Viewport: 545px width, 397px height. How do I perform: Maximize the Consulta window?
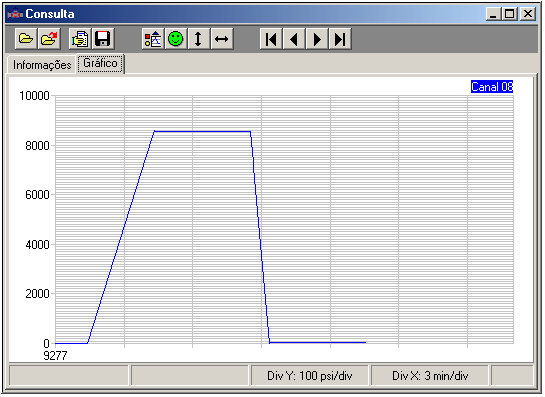510,14
